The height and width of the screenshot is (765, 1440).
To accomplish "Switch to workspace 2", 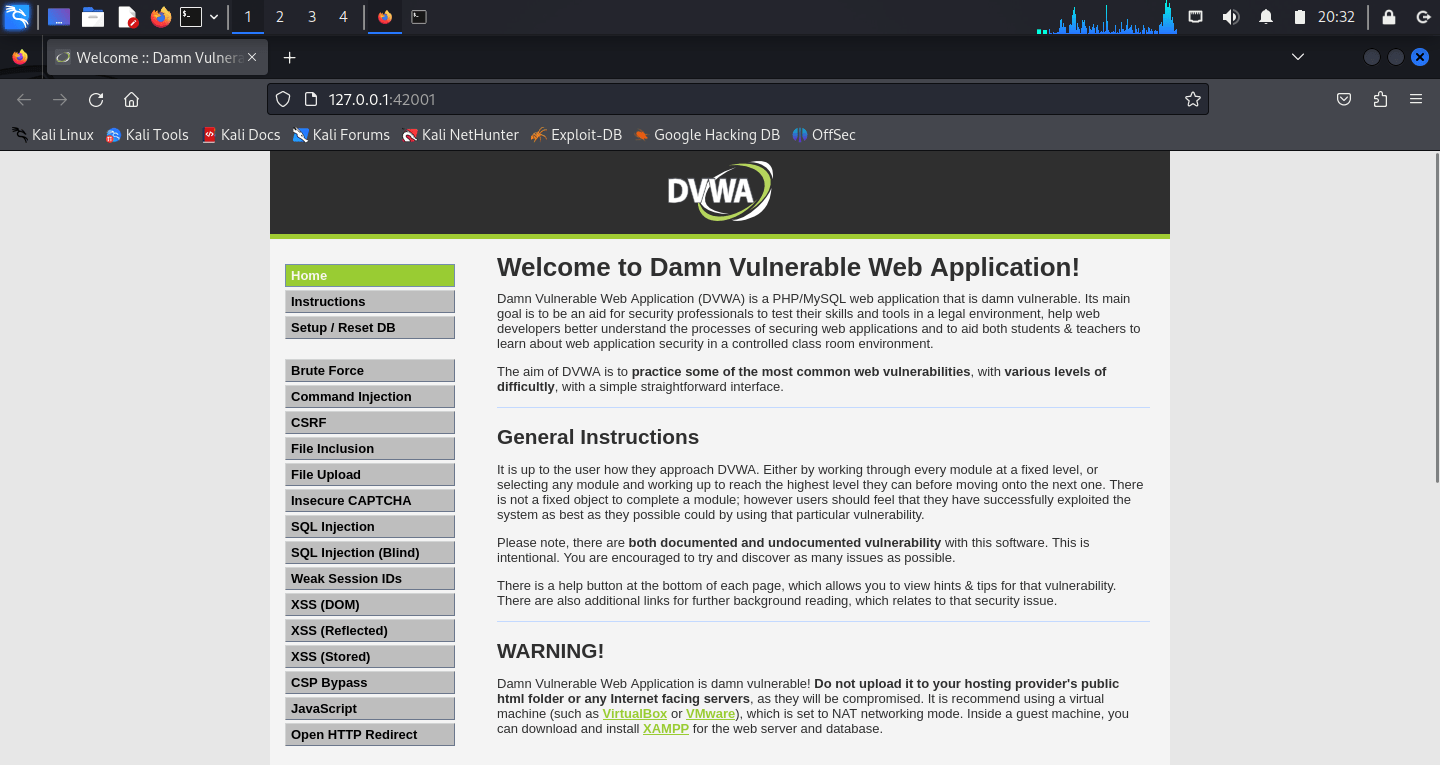I will click(x=280, y=16).
